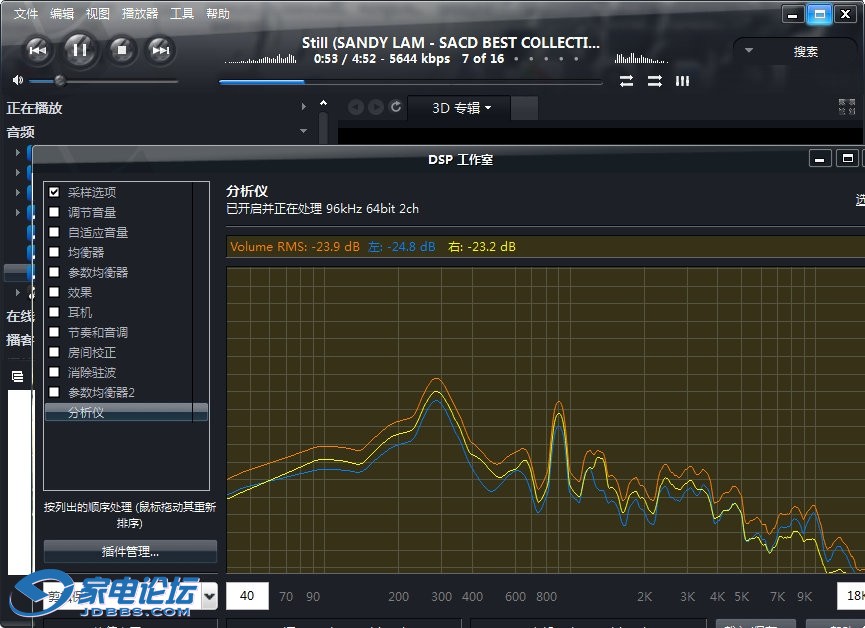Open the 文件 menu
865x628 pixels.
(x=26, y=14)
